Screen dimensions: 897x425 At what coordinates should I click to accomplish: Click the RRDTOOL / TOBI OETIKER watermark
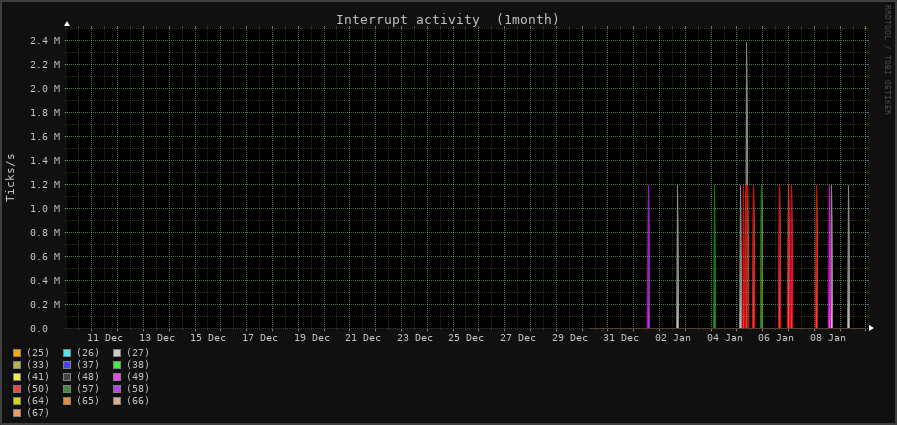886,59
